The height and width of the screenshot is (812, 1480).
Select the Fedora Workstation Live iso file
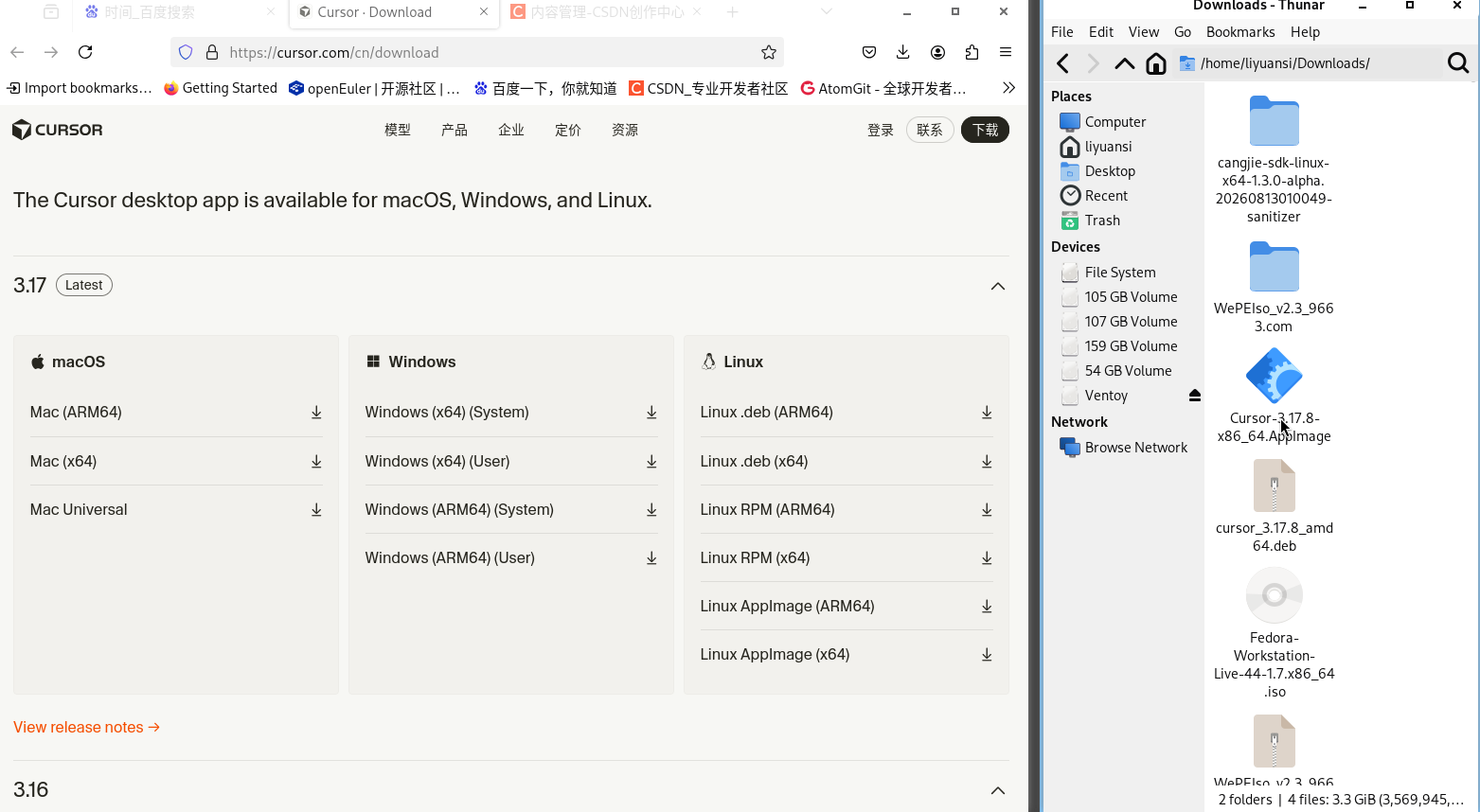pos(1275,633)
